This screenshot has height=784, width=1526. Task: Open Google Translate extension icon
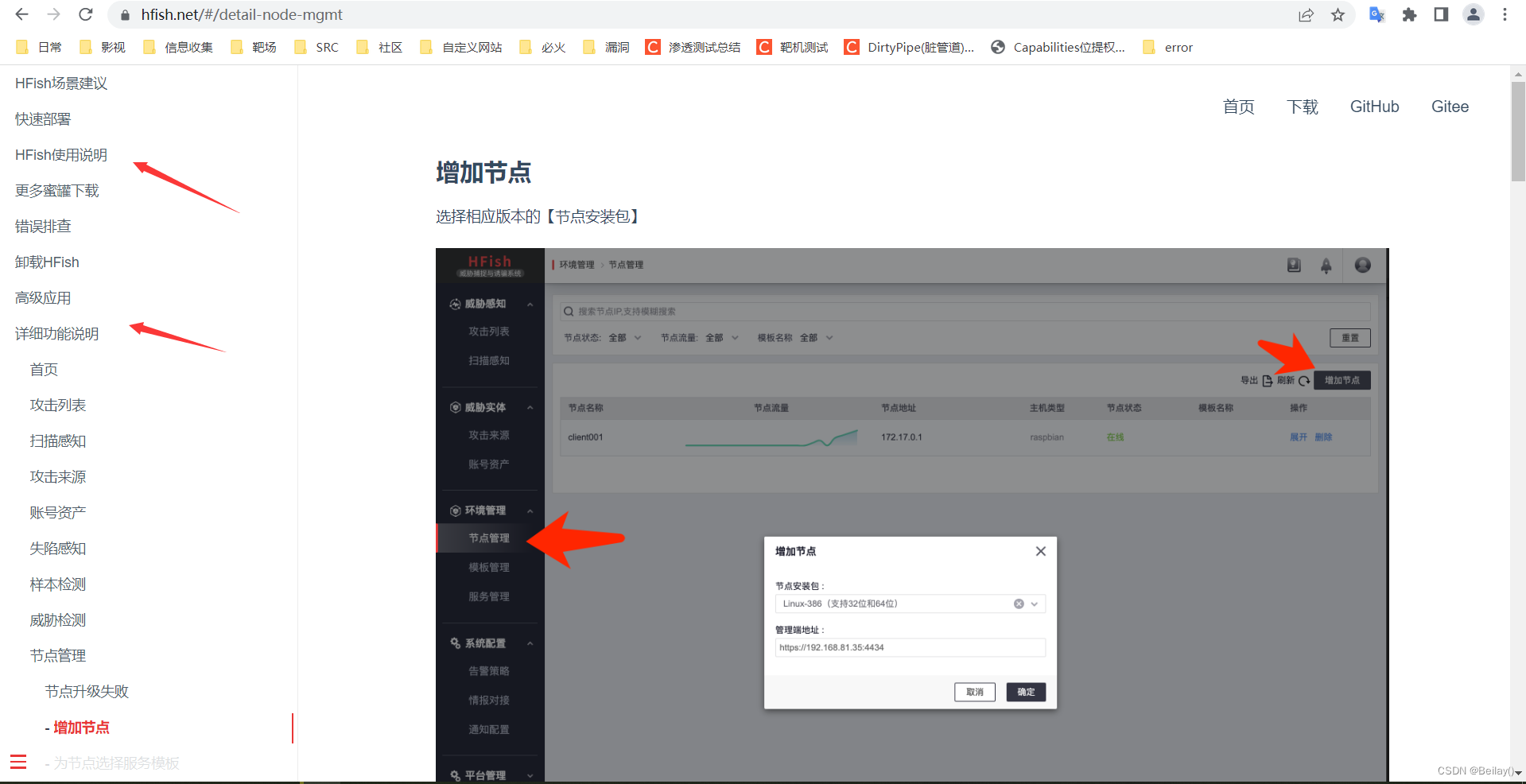click(x=1377, y=15)
